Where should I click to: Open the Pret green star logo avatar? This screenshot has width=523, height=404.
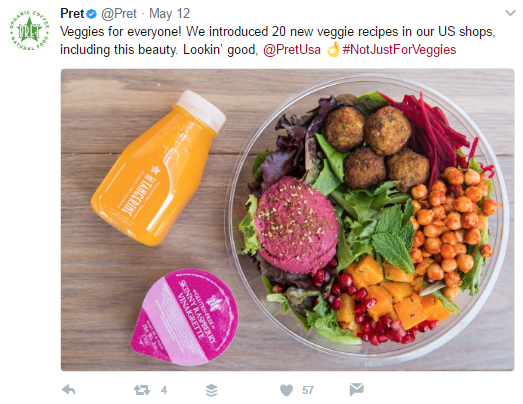coord(29,31)
